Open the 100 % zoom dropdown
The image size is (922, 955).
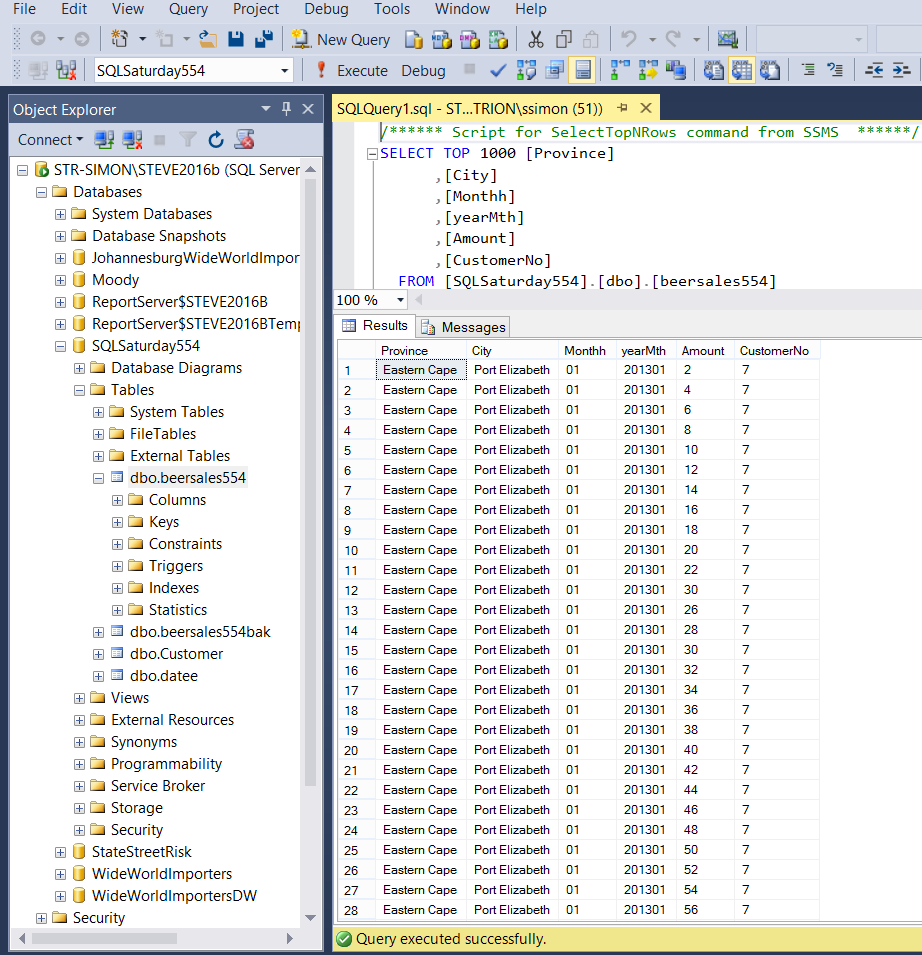[x=401, y=300]
